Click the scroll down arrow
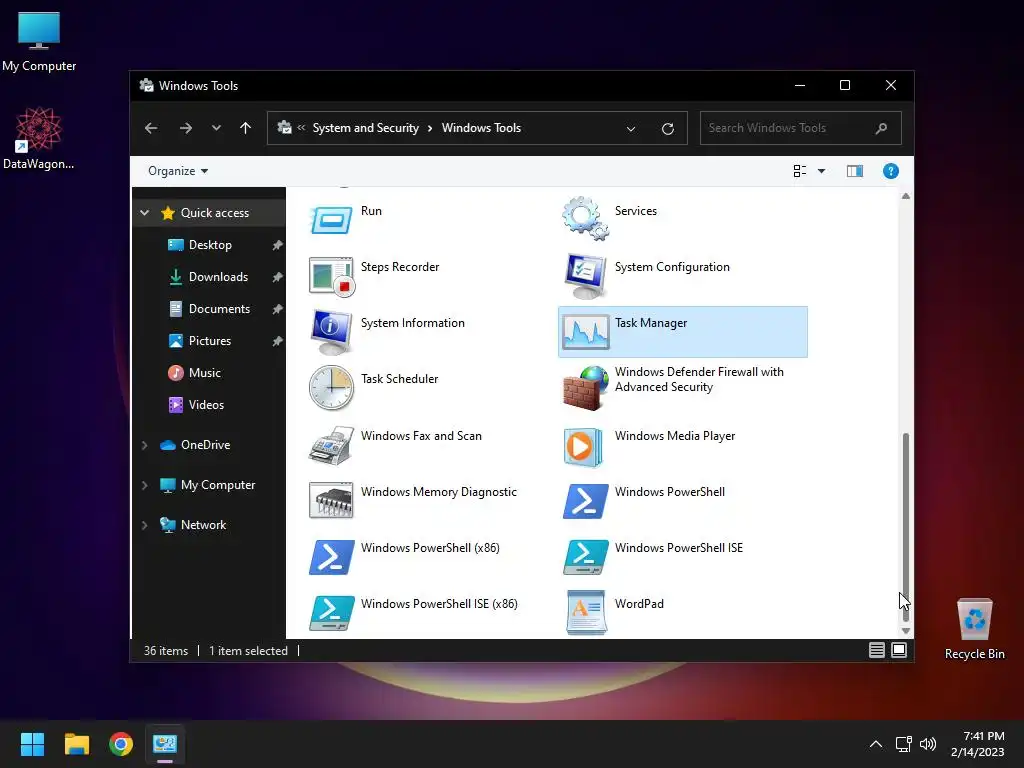Image resolution: width=1024 pixels, height=768 pixels. (x=905, y=631)
